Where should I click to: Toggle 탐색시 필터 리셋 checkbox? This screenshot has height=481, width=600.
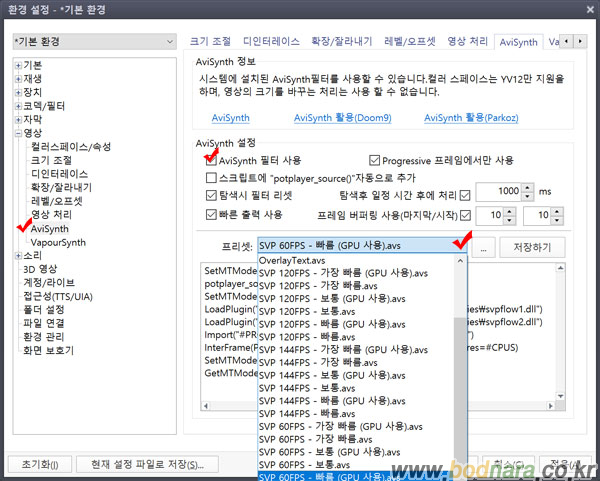tap(211, 196)
